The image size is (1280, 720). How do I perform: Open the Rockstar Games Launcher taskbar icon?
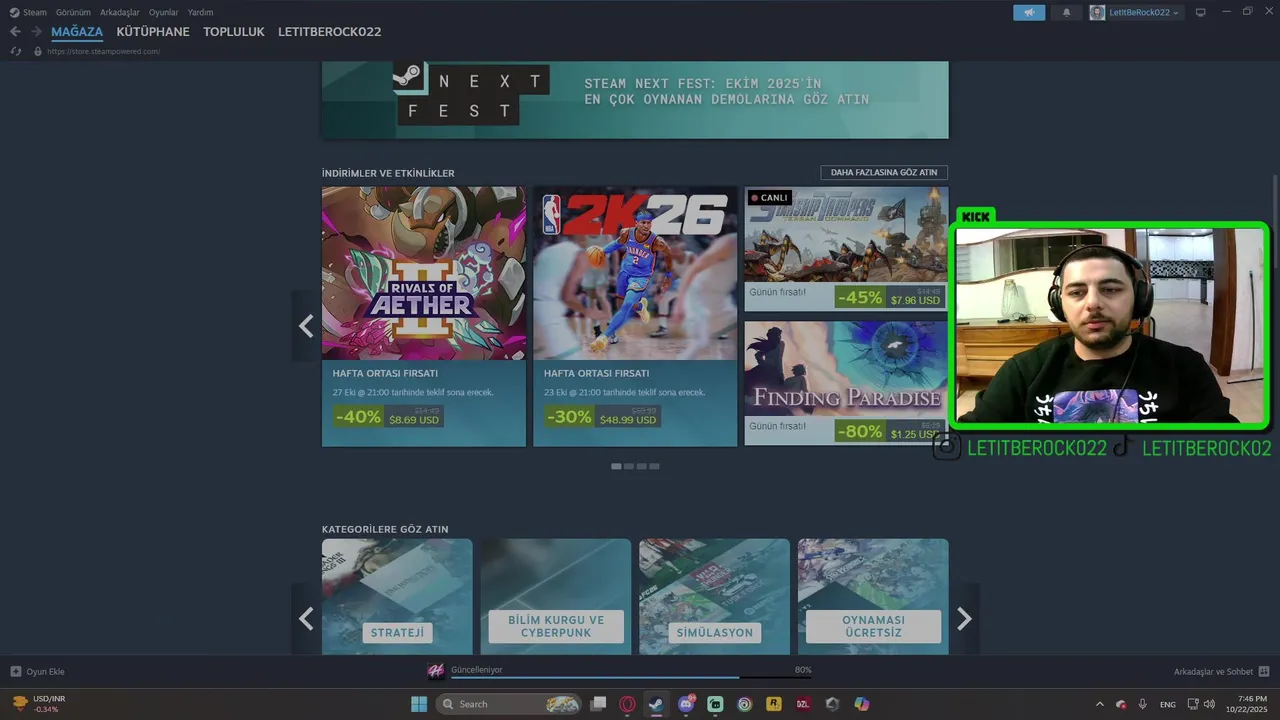point(774,704)
